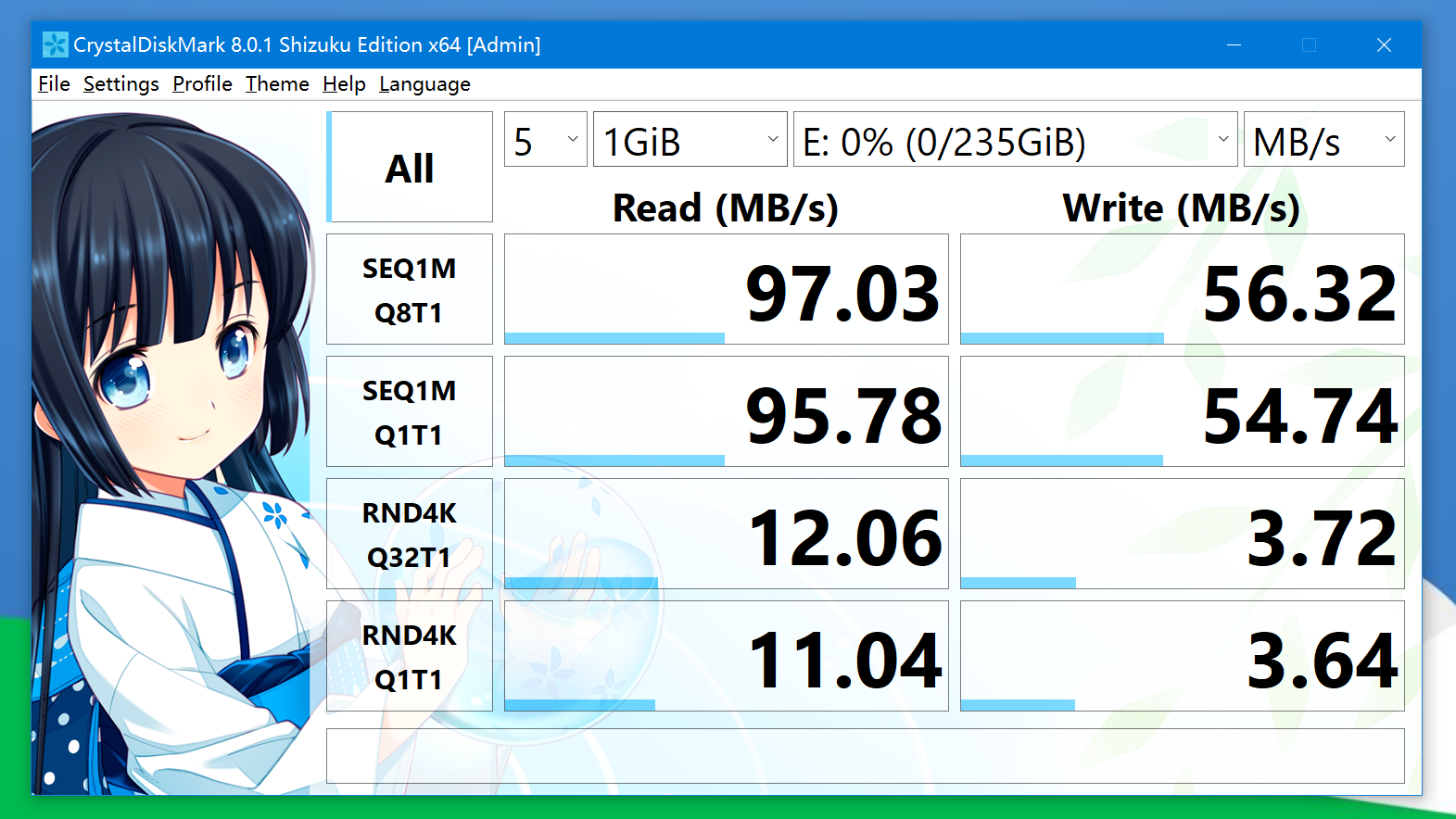Open the File menu
Viewport: 1456px width, 819px height.
pos(54,84)
